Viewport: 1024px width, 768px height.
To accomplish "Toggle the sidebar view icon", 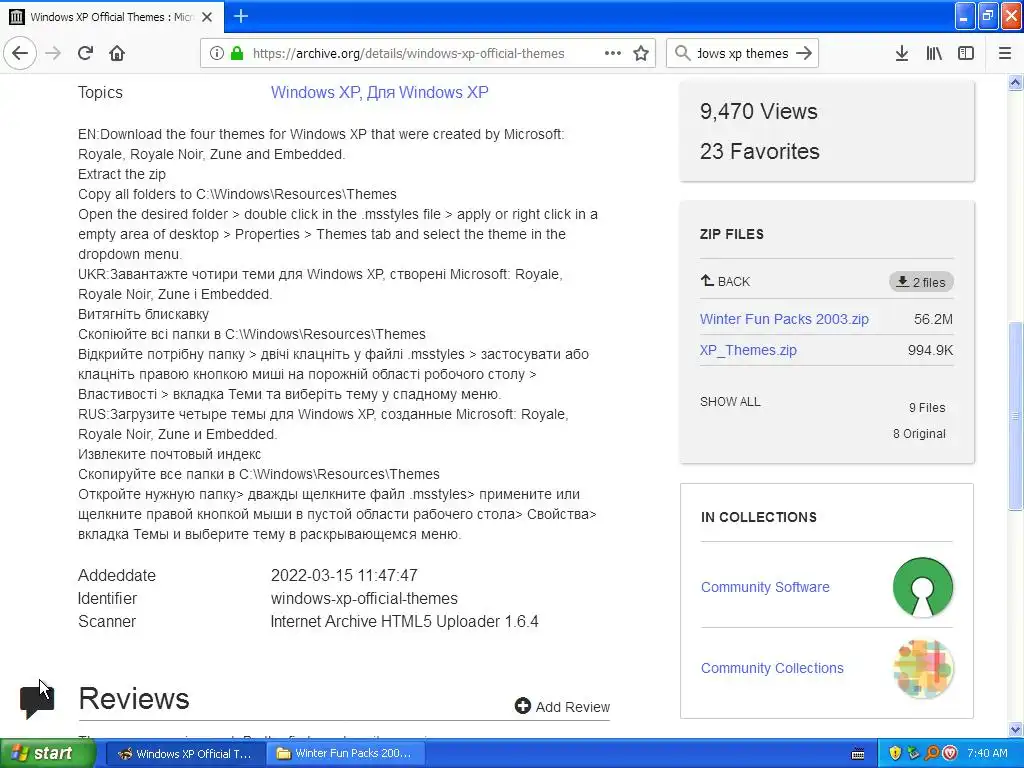I will coord(966,53).
